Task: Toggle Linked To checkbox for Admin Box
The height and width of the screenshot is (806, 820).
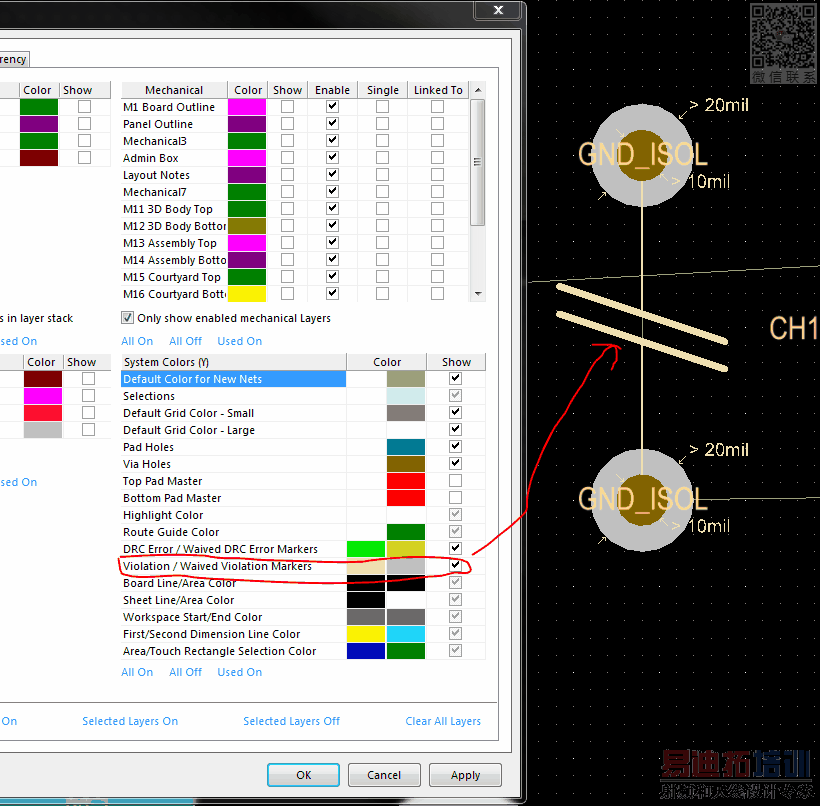Action: point(437,157)
